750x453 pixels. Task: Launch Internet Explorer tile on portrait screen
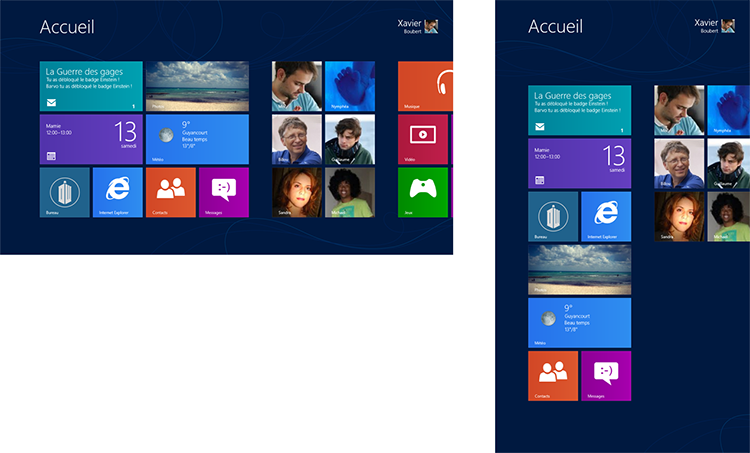(x=606, y=216)
